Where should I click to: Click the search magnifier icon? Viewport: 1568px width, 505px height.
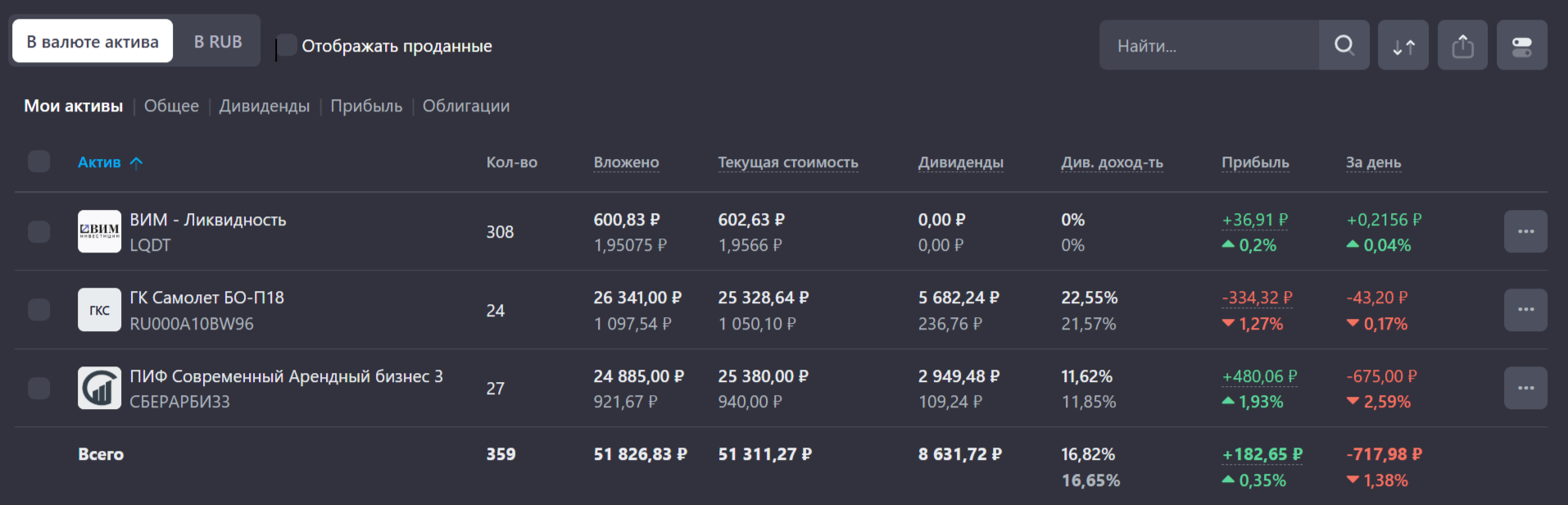[1344, 45]
